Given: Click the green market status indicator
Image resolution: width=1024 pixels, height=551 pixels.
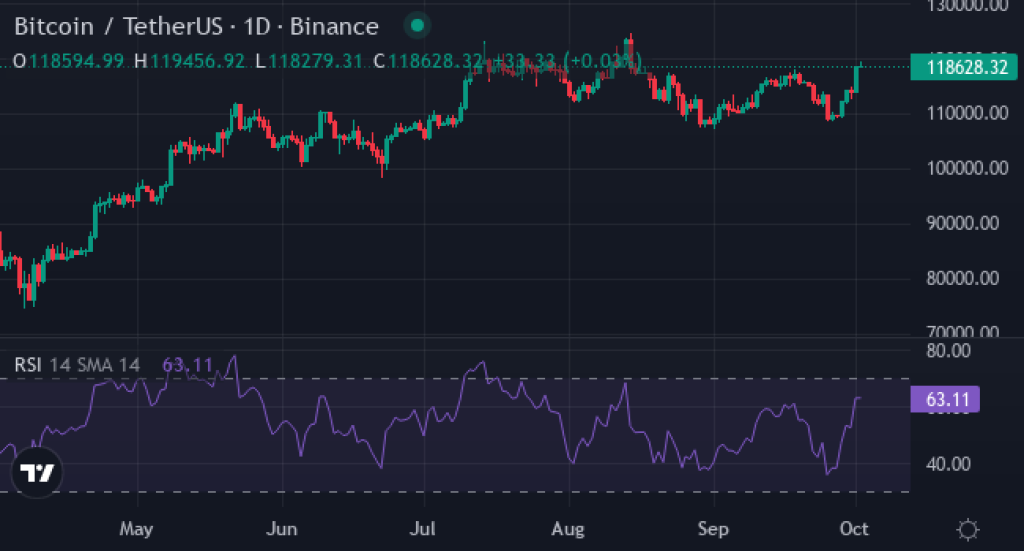Looking at the screenshot, I should [x=418, y=26].
